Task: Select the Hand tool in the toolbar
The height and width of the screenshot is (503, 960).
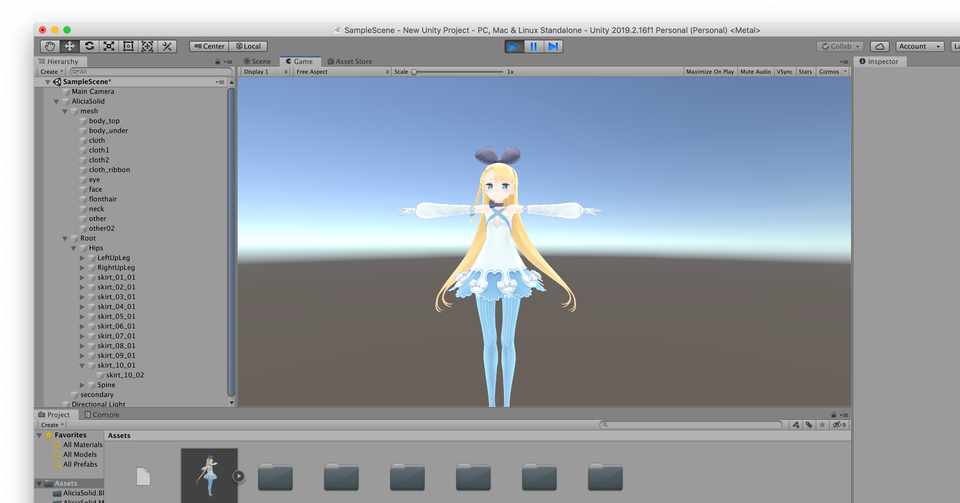Action: (50, 47)
